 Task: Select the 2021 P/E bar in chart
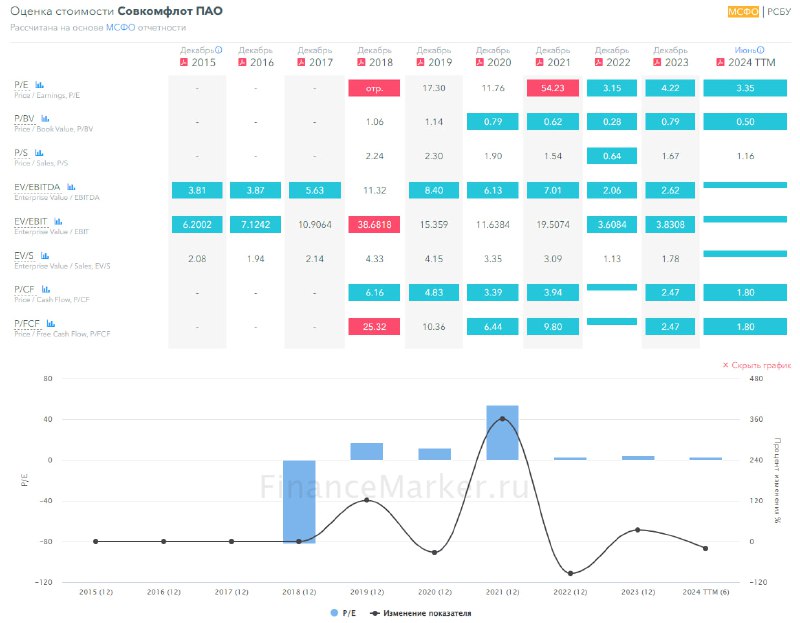502,433
